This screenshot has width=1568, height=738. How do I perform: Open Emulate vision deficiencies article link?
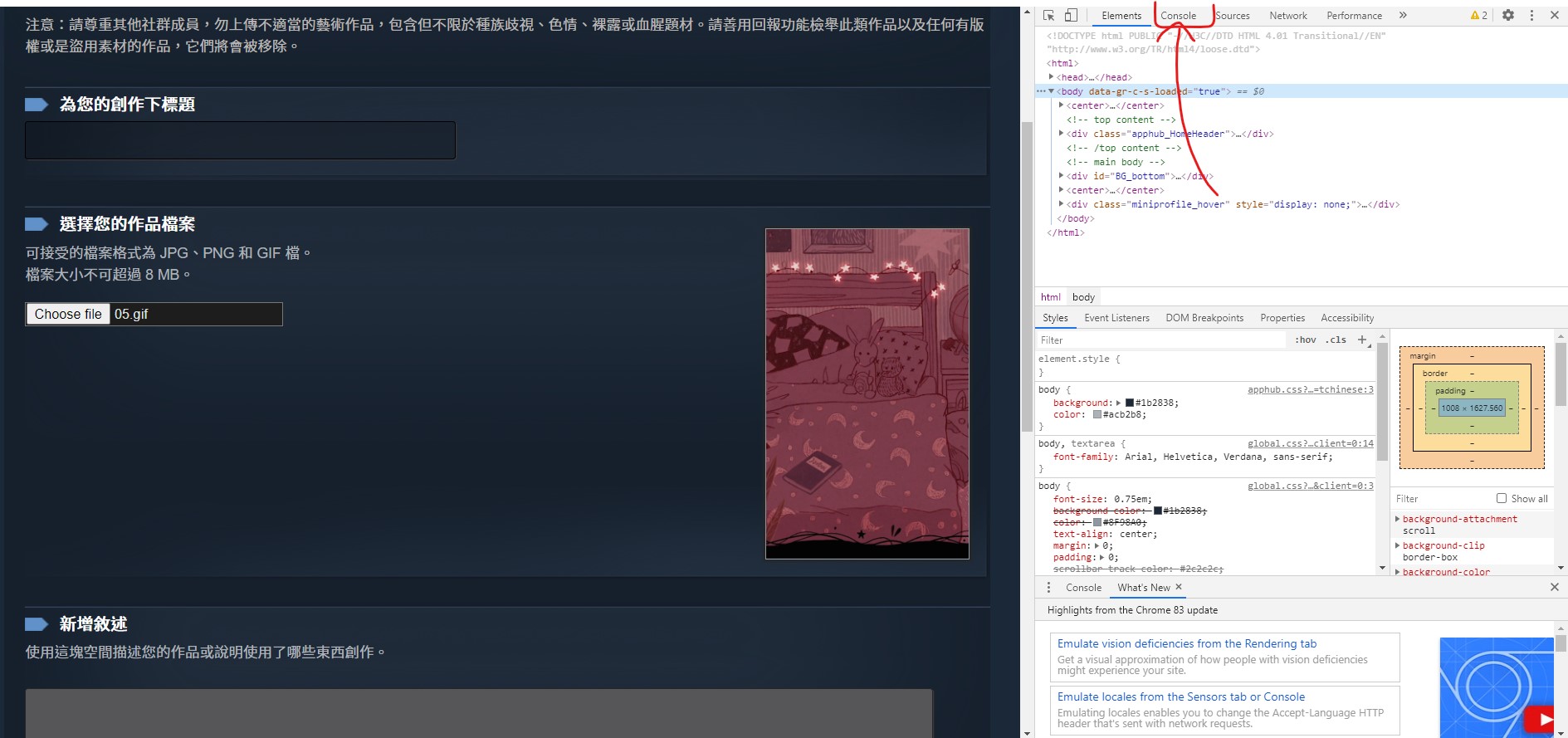point(1187,643)
